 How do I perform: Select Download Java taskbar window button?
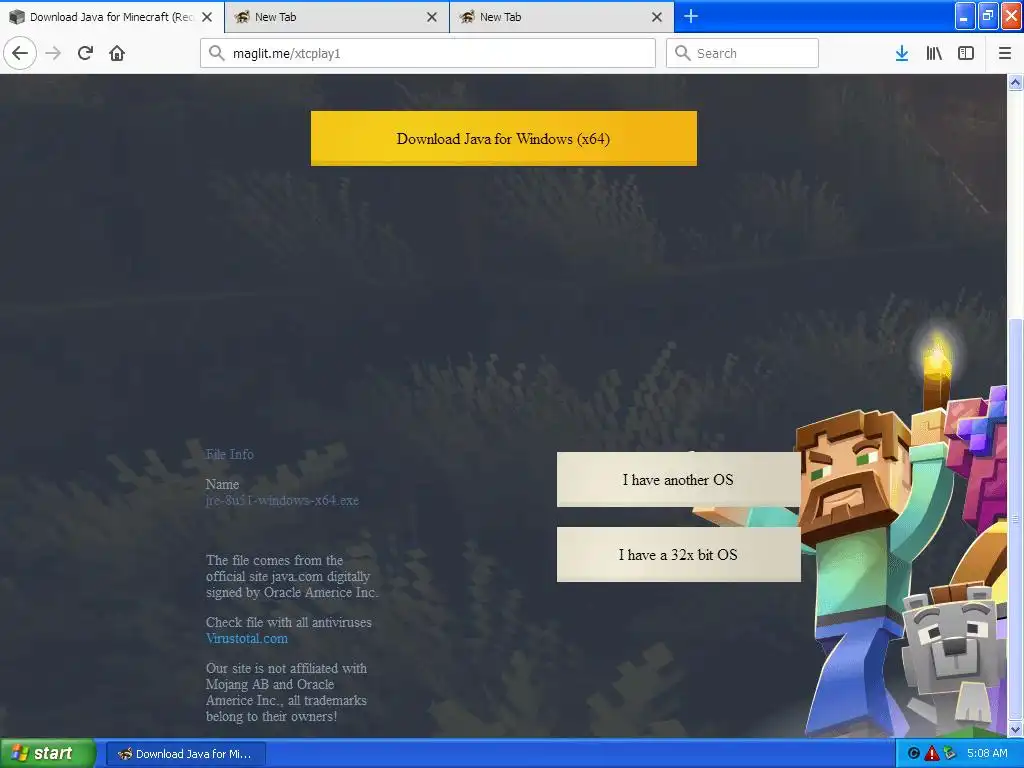[185, 754]
